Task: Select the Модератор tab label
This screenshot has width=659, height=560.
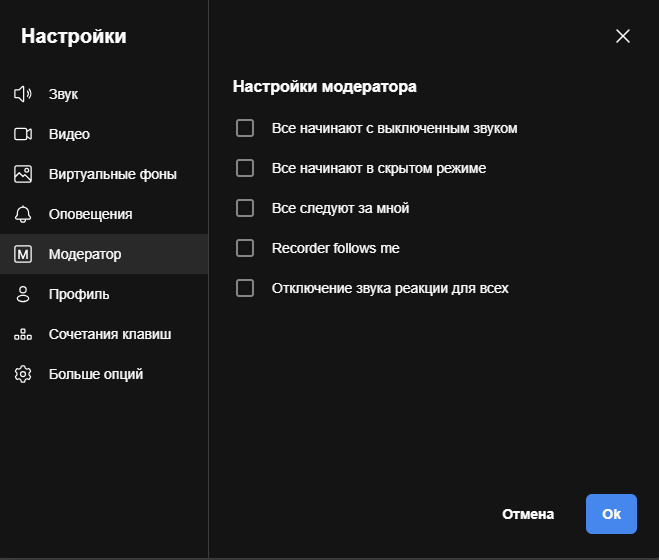Action: pyautogui.click(x=85, y=254)
